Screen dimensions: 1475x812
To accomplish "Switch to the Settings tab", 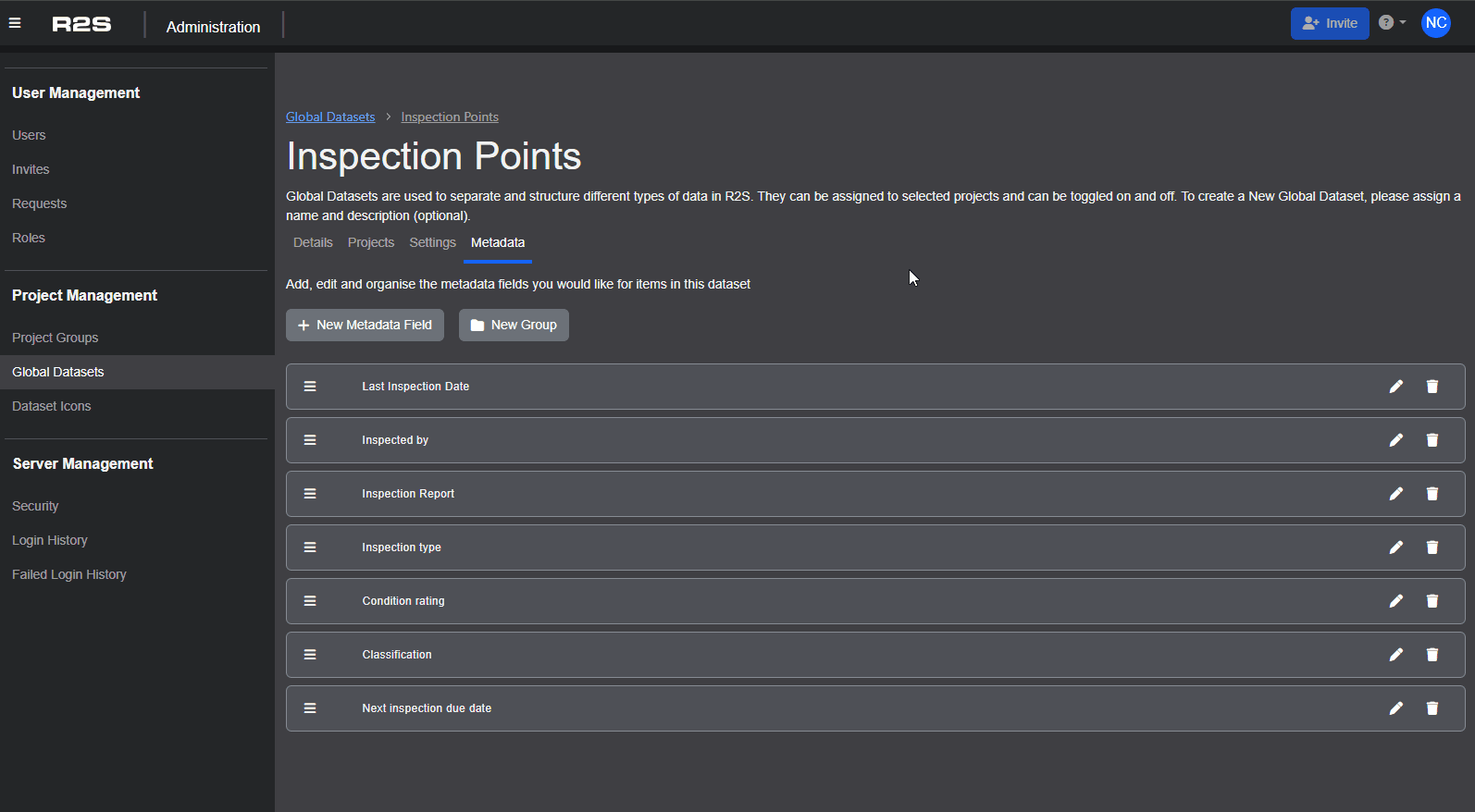I will 432,242.
